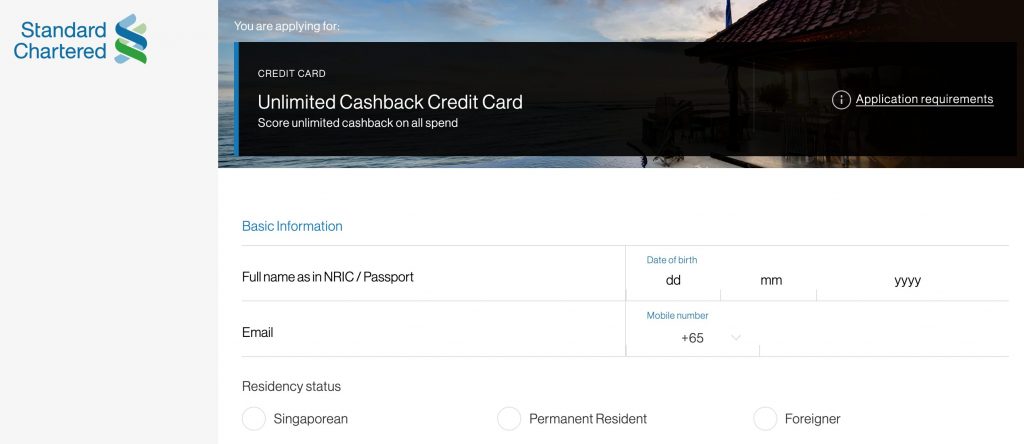Focus the yyyy year field

907,281
